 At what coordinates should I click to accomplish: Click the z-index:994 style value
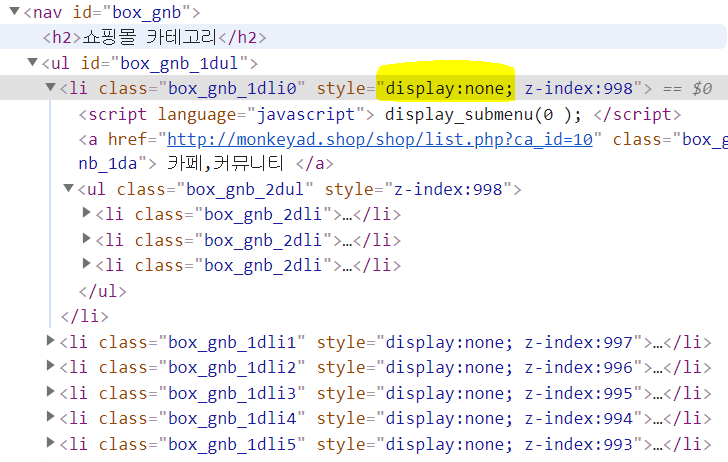579,419
